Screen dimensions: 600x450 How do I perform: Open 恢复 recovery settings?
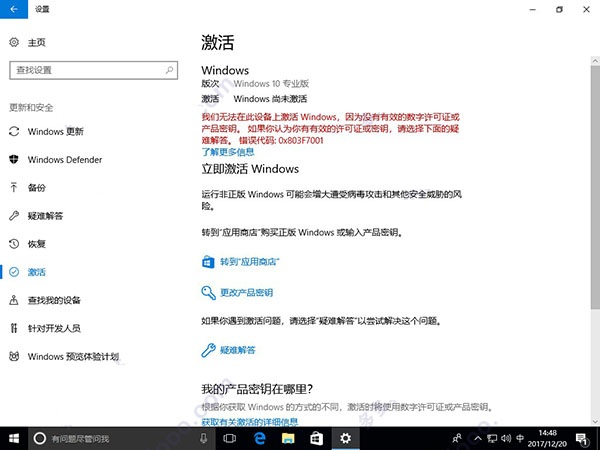pyautogui.click(x=36, y=244)
